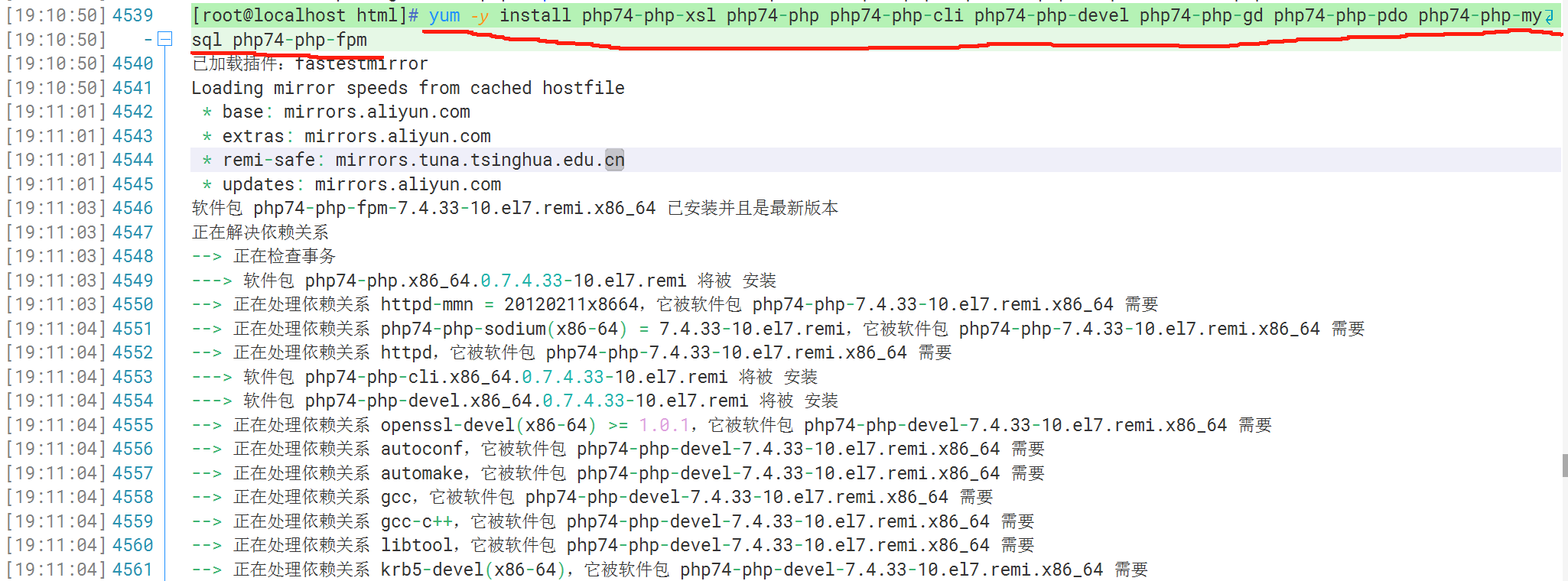Click line number 4539 in the gutter
The width and height of the screenshot is (1568, 581).
(133, 15)
